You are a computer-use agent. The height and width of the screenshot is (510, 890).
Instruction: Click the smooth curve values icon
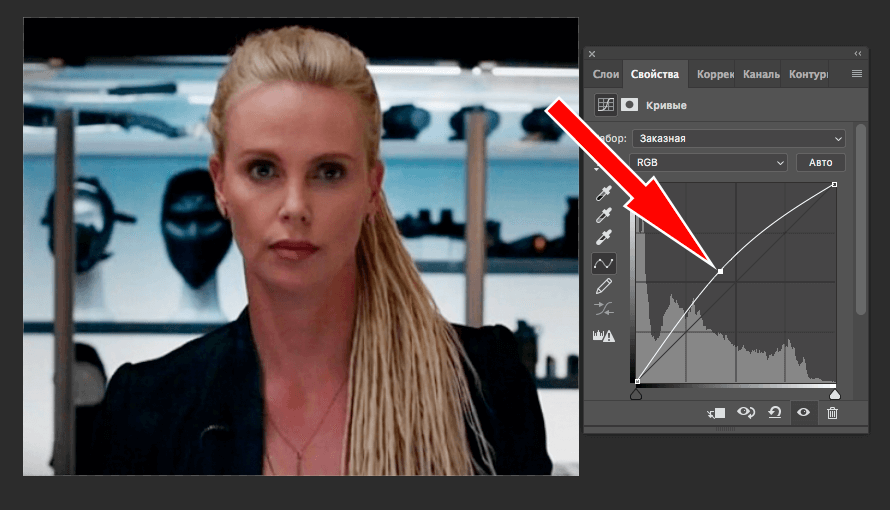point(603,309)
